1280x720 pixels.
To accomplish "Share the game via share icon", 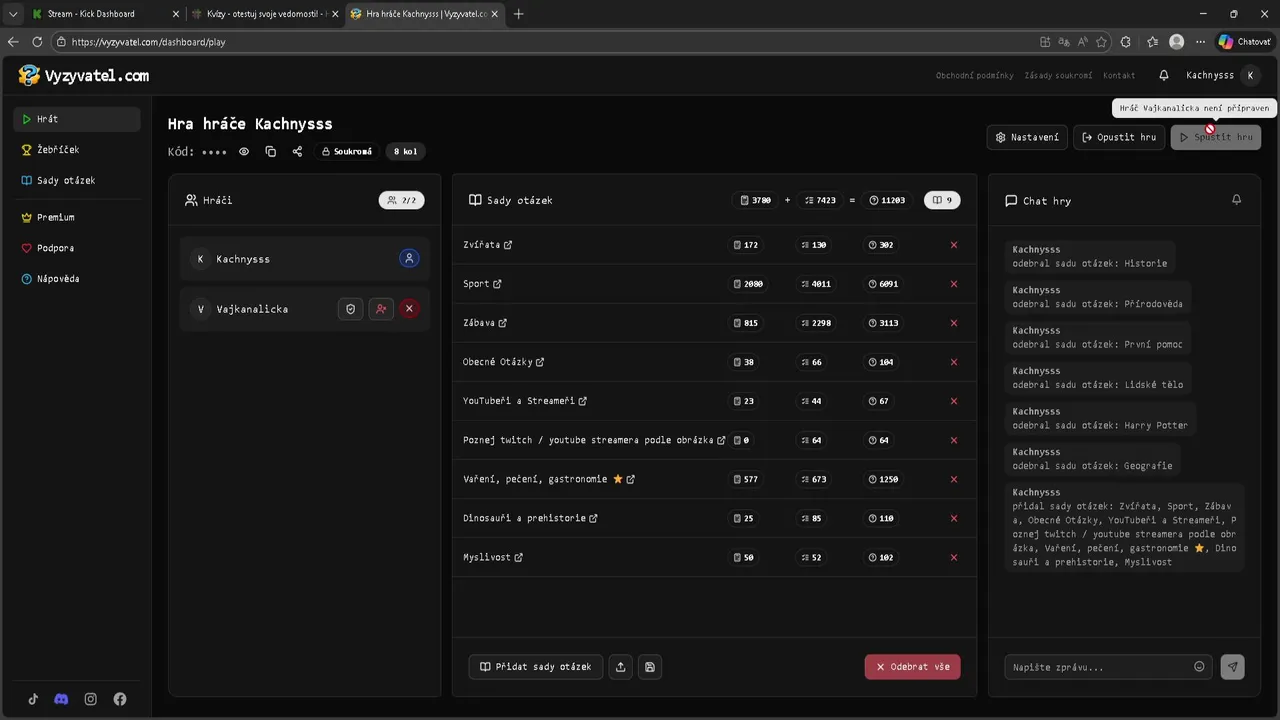I will (x=297, y=152).
